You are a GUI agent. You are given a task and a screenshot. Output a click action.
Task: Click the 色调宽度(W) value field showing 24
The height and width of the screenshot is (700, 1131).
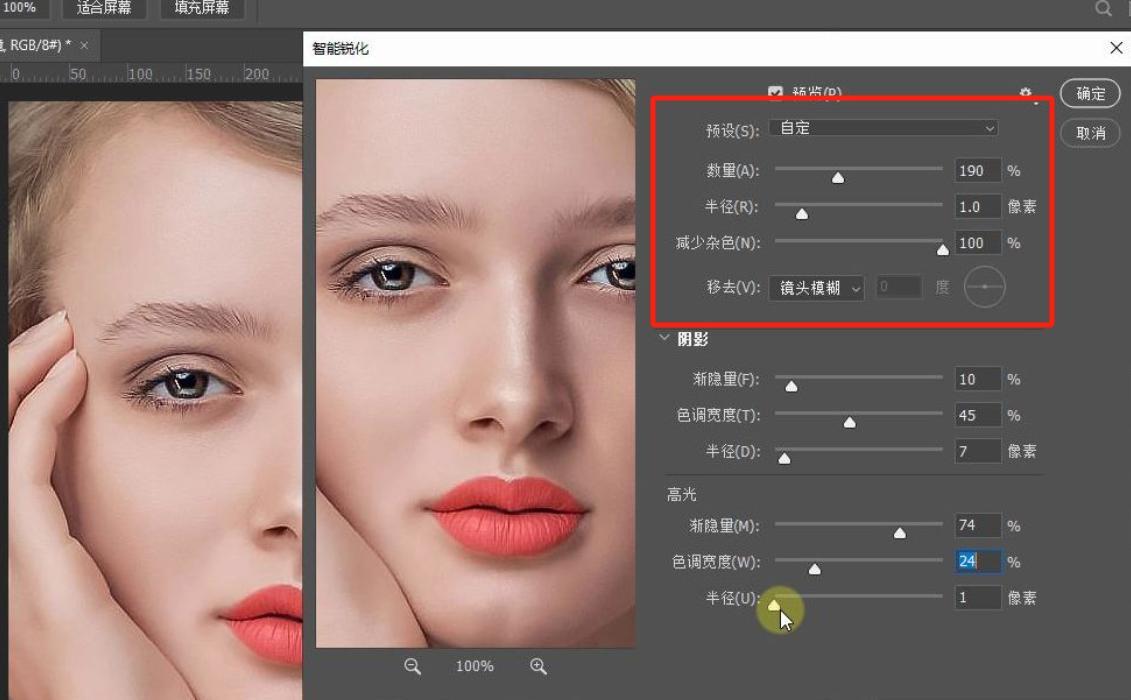(977, 561)
